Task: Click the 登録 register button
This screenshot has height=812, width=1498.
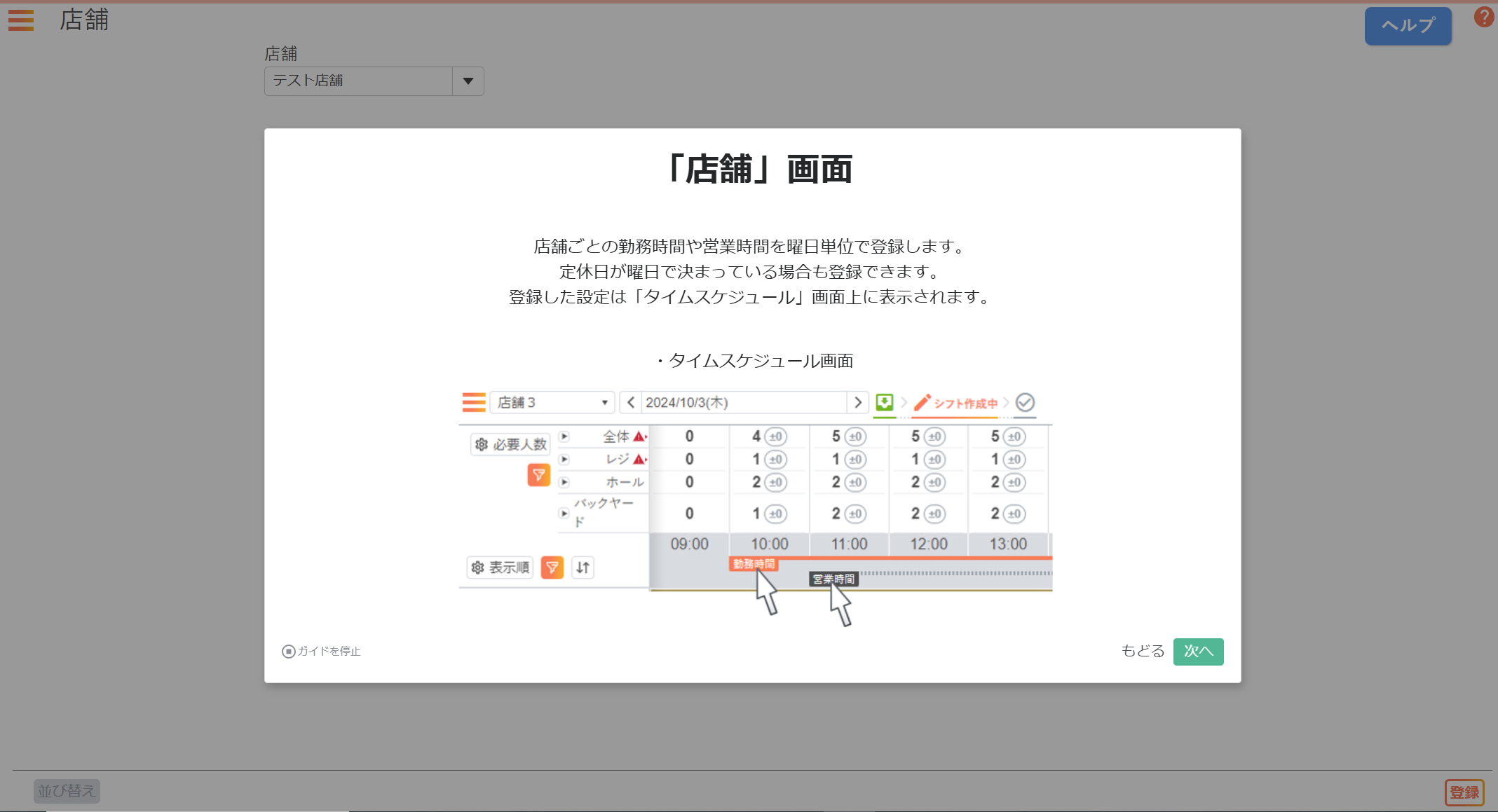Action: [1464, 792]
